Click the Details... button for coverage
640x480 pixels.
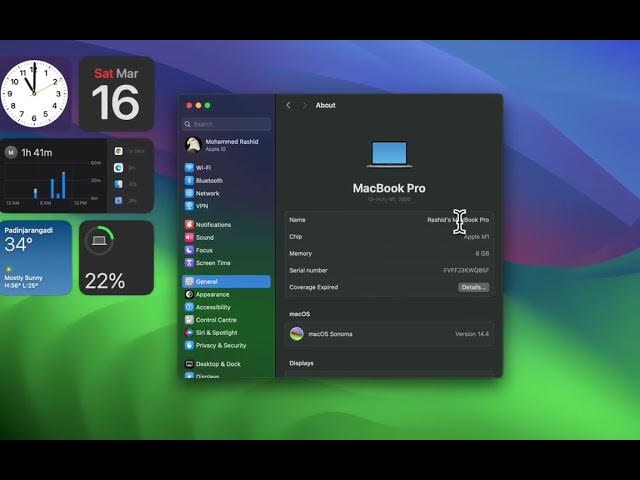473,287
